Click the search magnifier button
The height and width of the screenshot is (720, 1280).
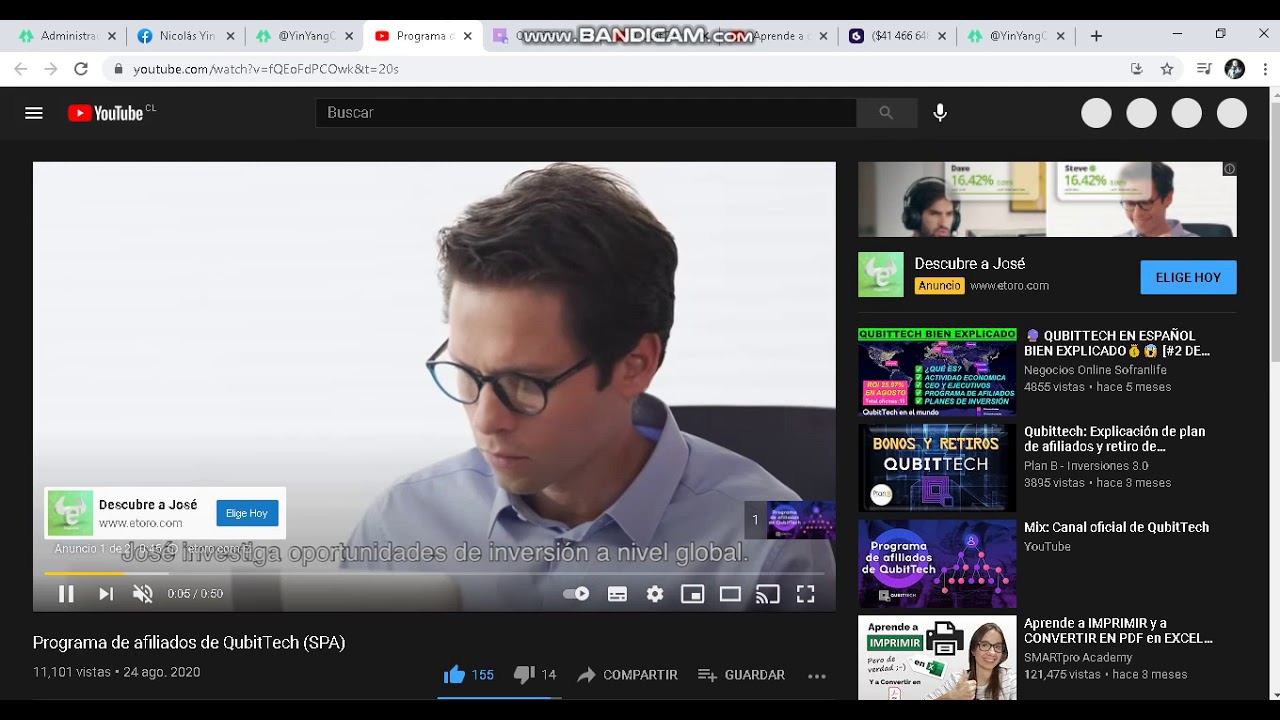pyautogui.click(x=886, y=113)
